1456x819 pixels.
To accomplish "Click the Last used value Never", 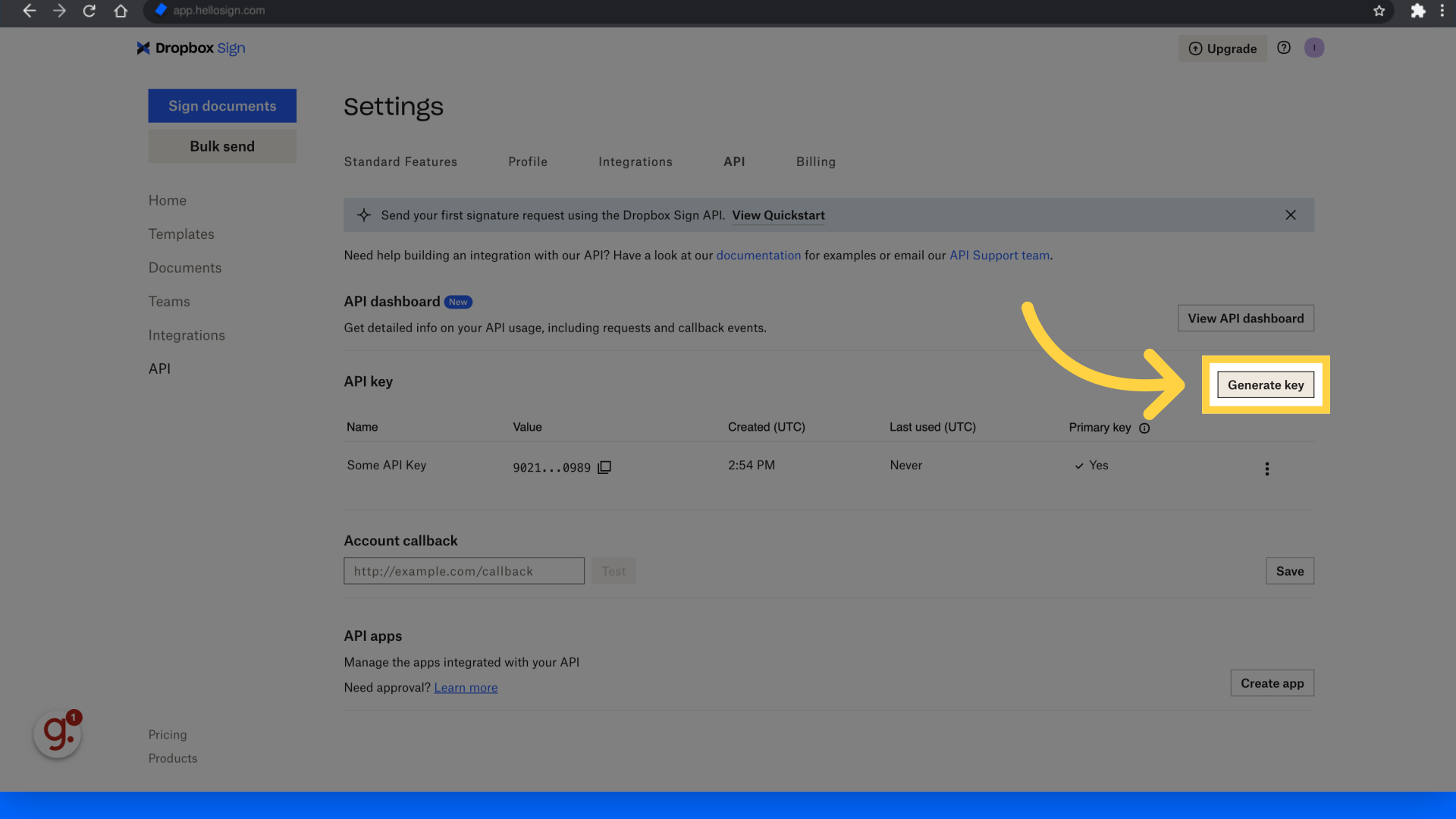I will coord(906,466).
